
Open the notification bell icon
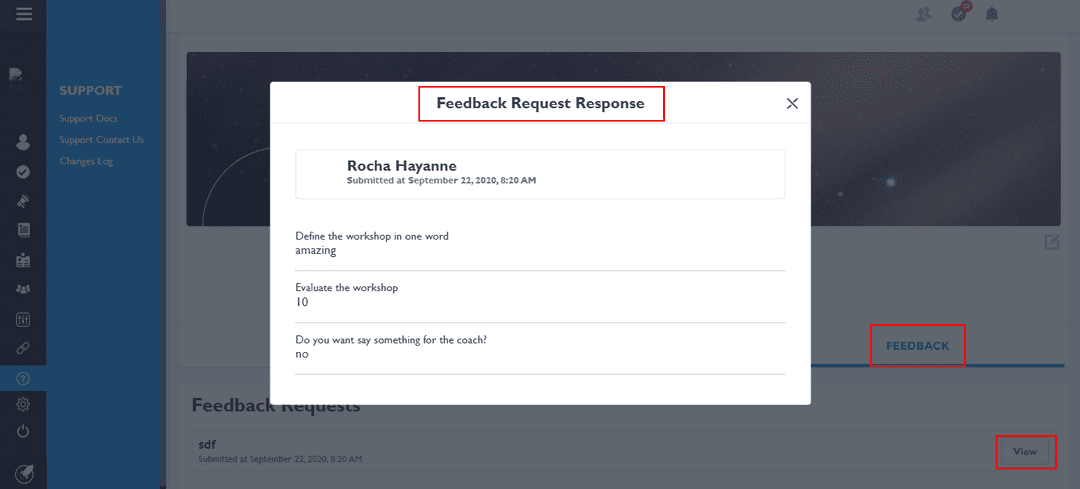(x=992, y=14)
